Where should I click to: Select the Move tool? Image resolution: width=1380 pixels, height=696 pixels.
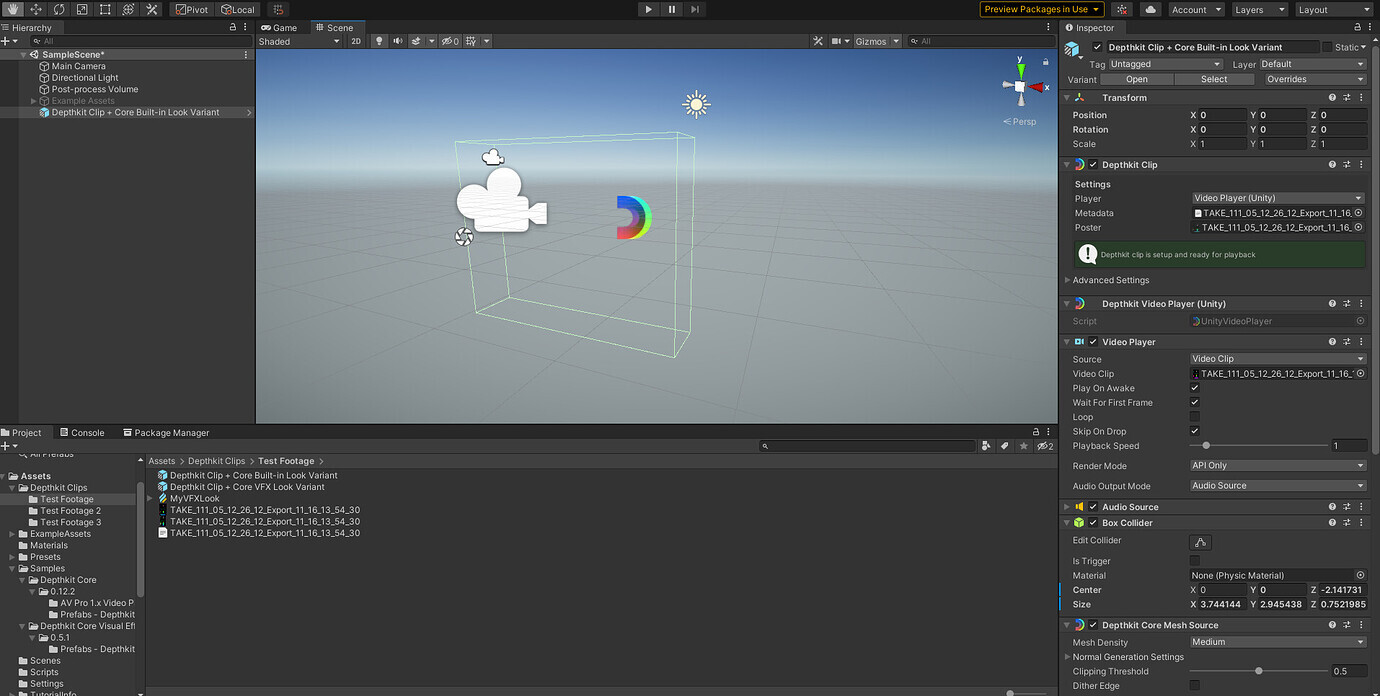coord(36,9)
